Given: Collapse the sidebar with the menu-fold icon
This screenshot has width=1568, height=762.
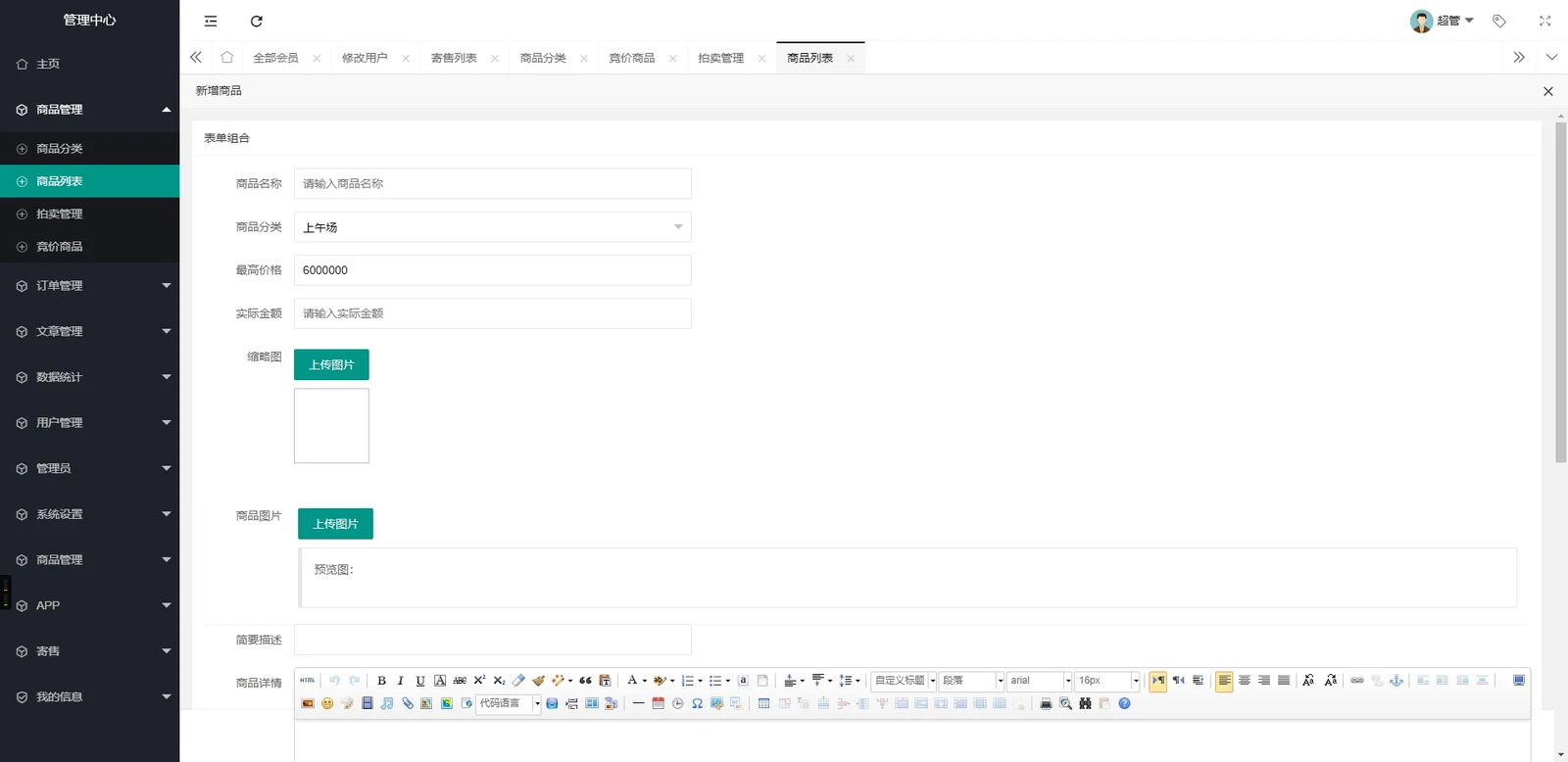Looking at the screenshot, I should pyautogui.click(x=211, y=21).
